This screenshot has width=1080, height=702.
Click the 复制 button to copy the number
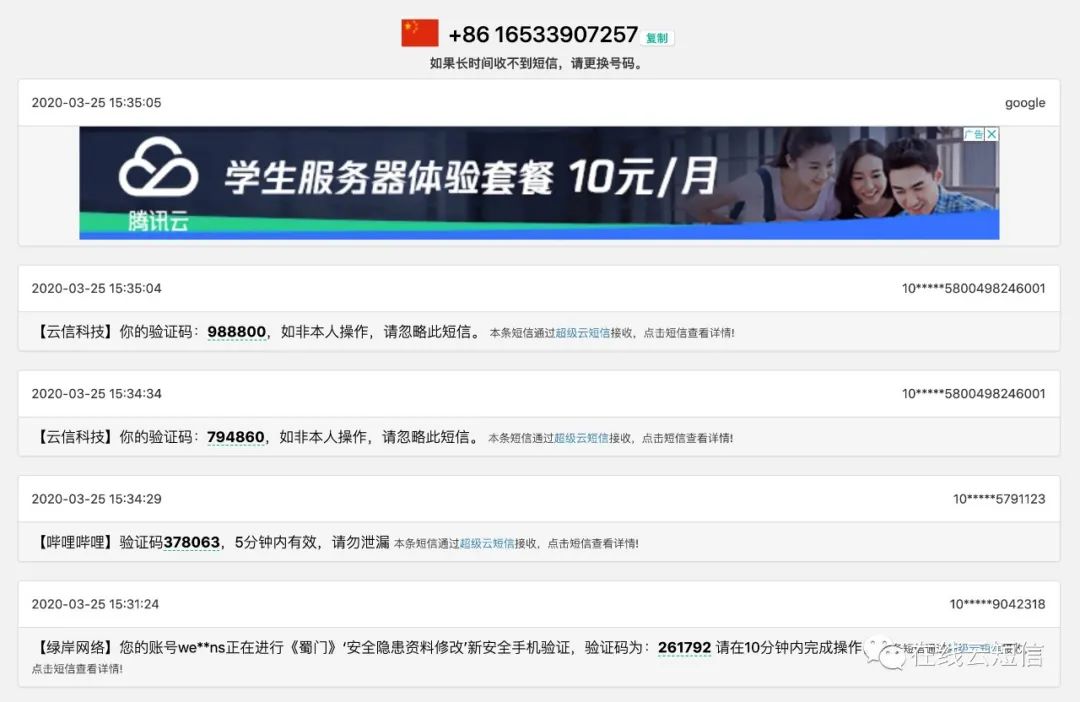pyautogui.click(x=659, y=37)
